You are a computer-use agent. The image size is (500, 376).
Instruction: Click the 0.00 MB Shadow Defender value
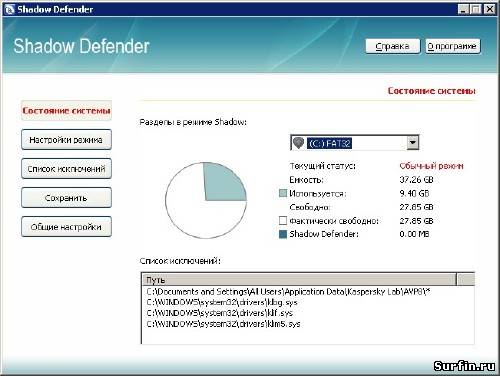414,234
